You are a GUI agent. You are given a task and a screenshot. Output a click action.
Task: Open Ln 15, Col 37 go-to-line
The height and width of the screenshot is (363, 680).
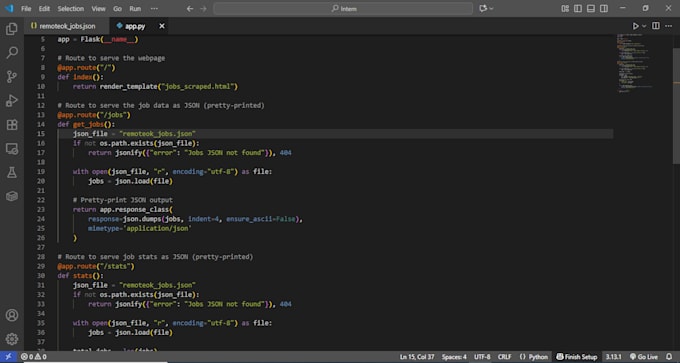coord(417,357)
